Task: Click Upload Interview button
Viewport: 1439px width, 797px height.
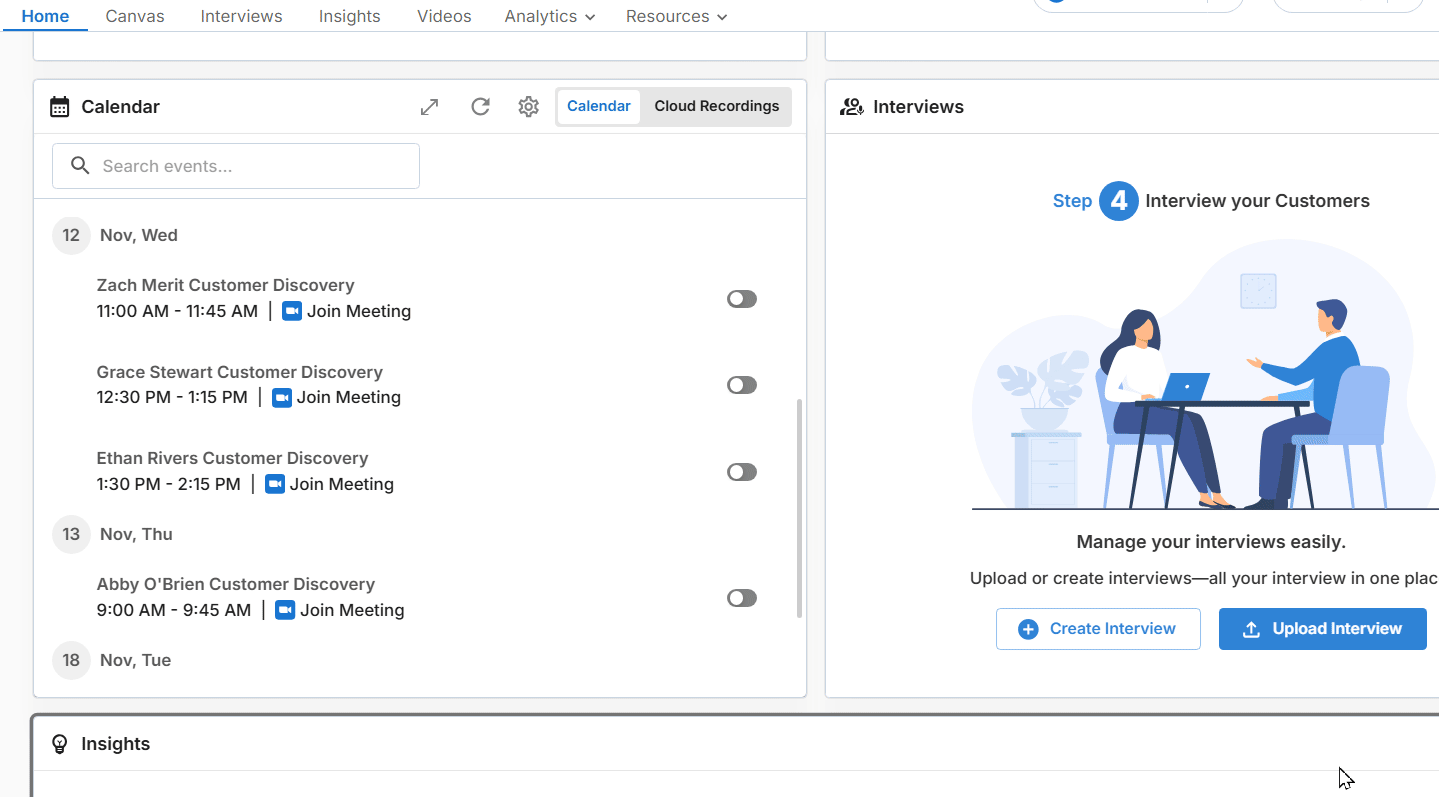Action: pyautogui.click(x=1322, y=629)
